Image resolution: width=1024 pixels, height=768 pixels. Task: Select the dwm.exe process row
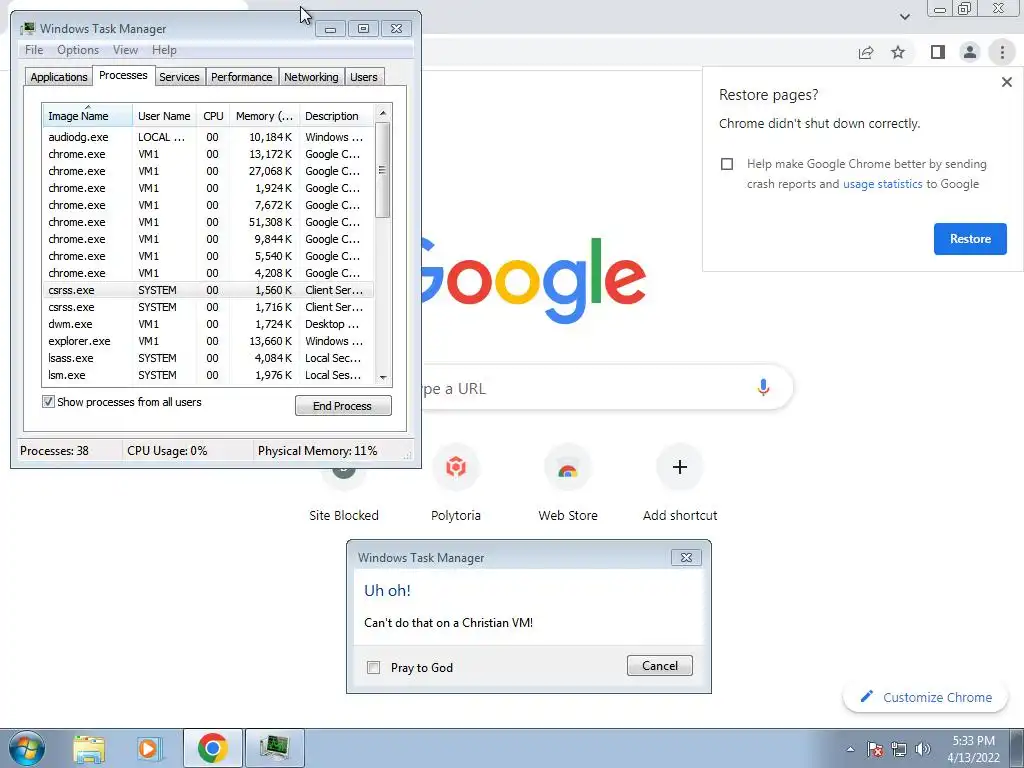pyautogui.click(x=208, y=324)
